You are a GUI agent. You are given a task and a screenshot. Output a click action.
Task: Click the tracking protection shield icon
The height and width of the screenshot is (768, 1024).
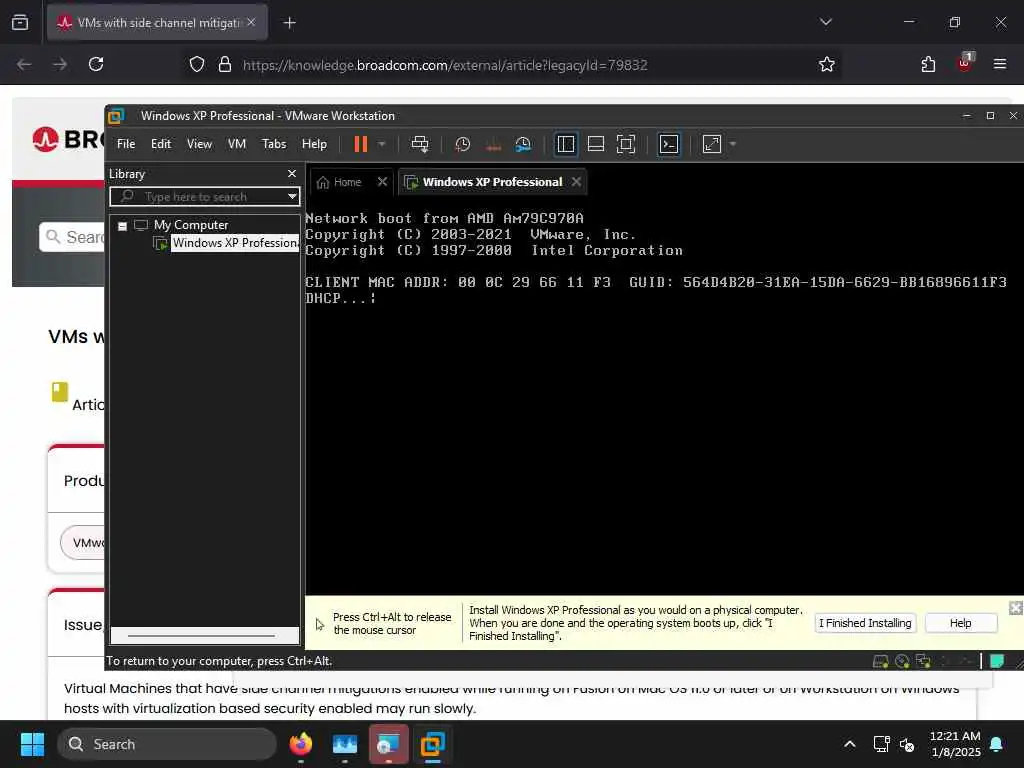[197, 64]
